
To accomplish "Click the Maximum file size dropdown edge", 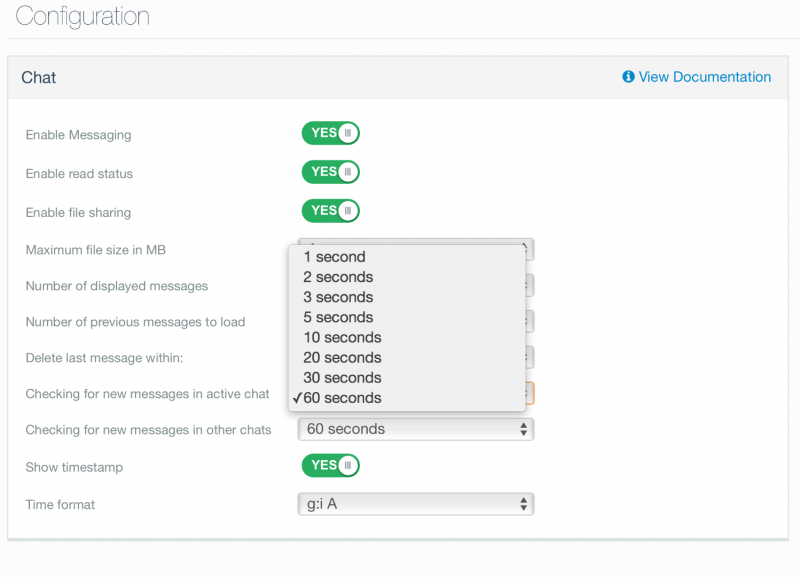I will tap(530, 249).
